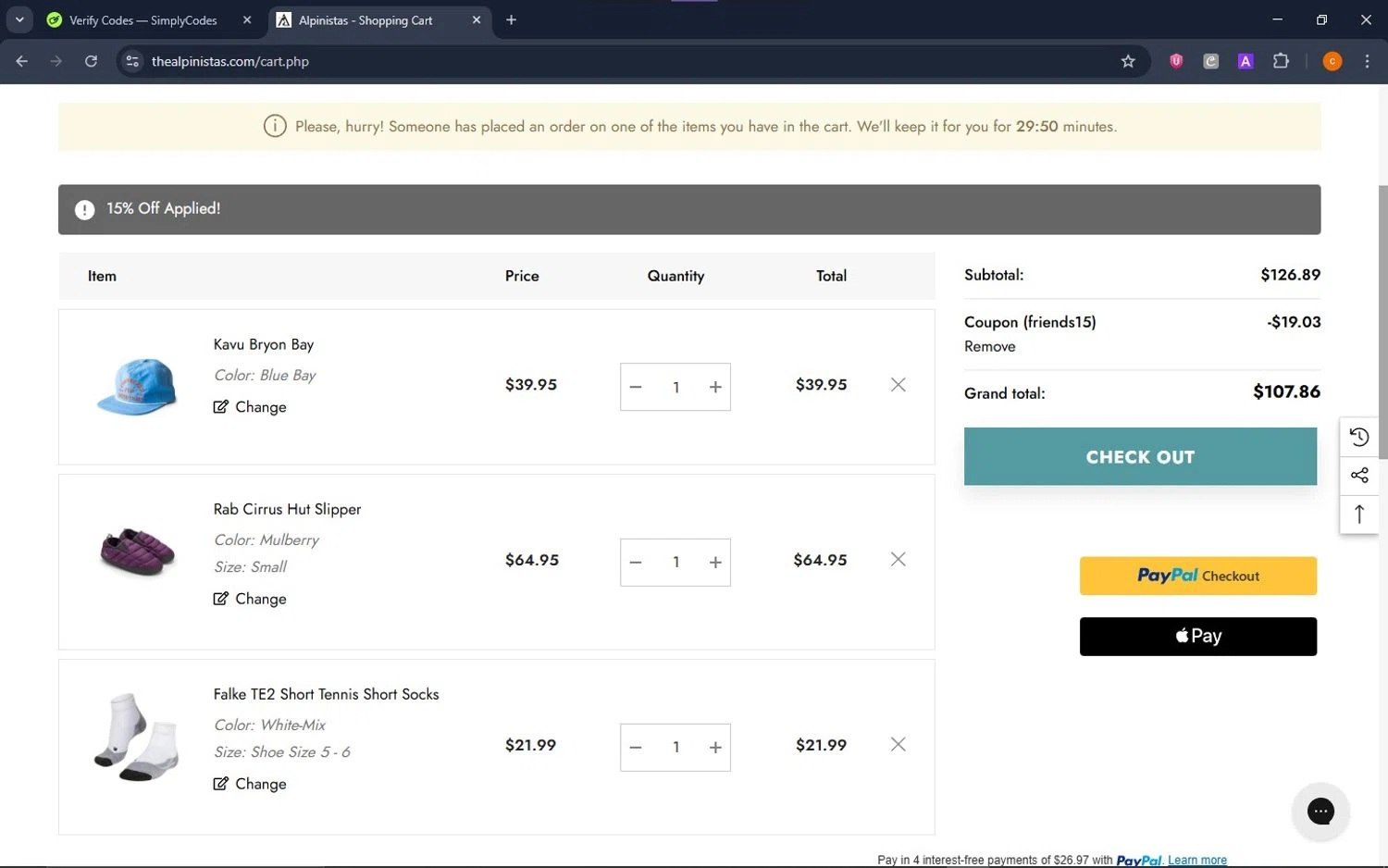Viewport: 1388px width, 868px height.
Task: Open Rab Cirrus Hut Slipper title
Action: point(287,509)
